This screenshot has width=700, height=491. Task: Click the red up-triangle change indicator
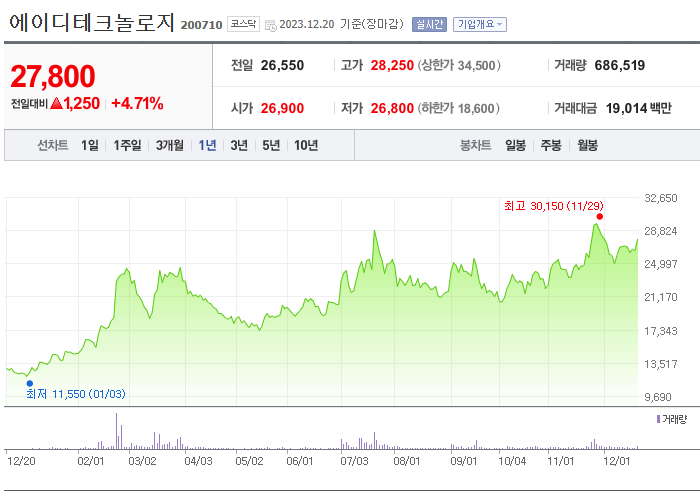click(56, 104)
